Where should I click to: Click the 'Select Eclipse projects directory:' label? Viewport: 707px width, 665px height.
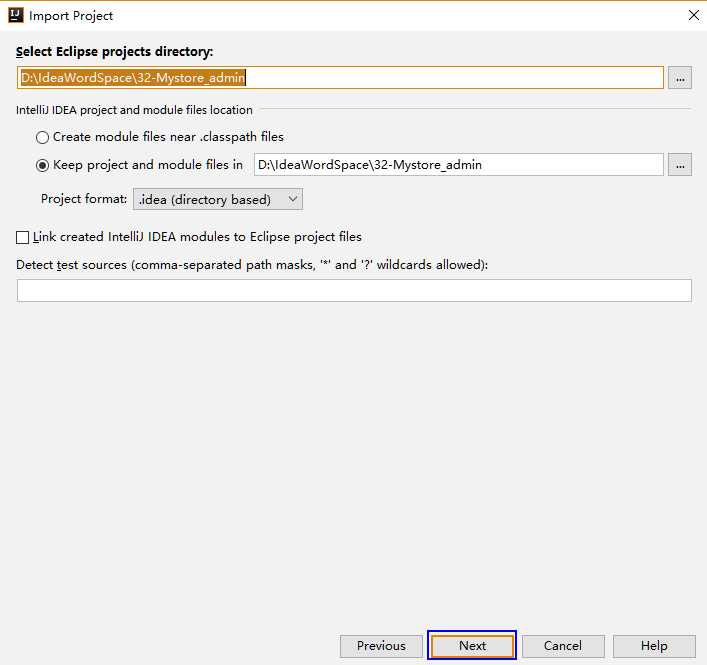115,51
